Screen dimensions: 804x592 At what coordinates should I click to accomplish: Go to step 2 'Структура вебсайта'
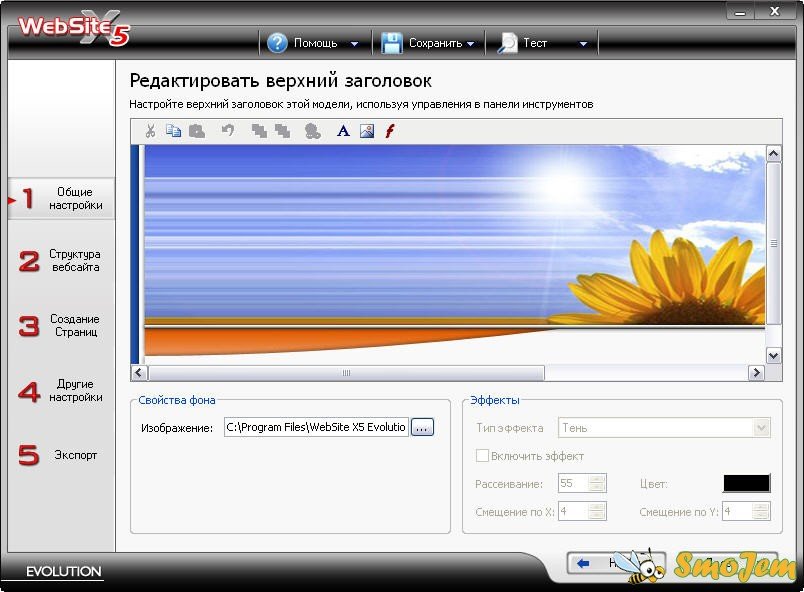(x=60, y=261)
